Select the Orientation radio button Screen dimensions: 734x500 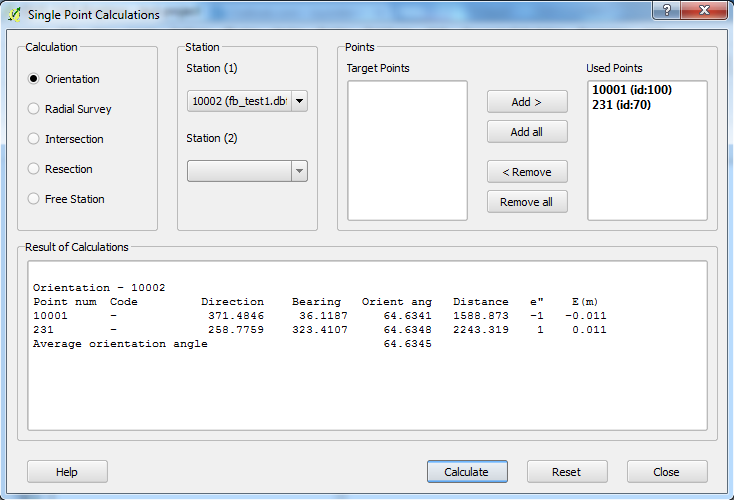[35, 79]
